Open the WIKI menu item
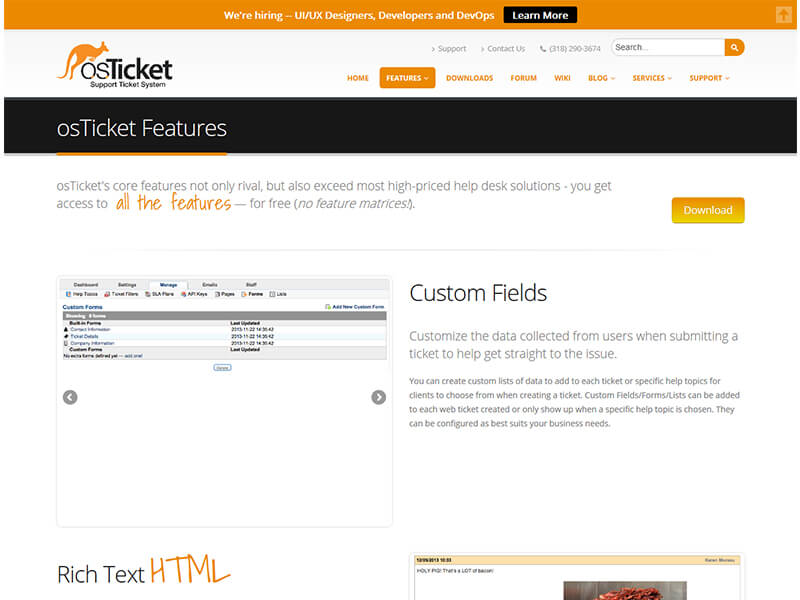Viewport: 800px width, 600px height. click(x=562, y=78)
